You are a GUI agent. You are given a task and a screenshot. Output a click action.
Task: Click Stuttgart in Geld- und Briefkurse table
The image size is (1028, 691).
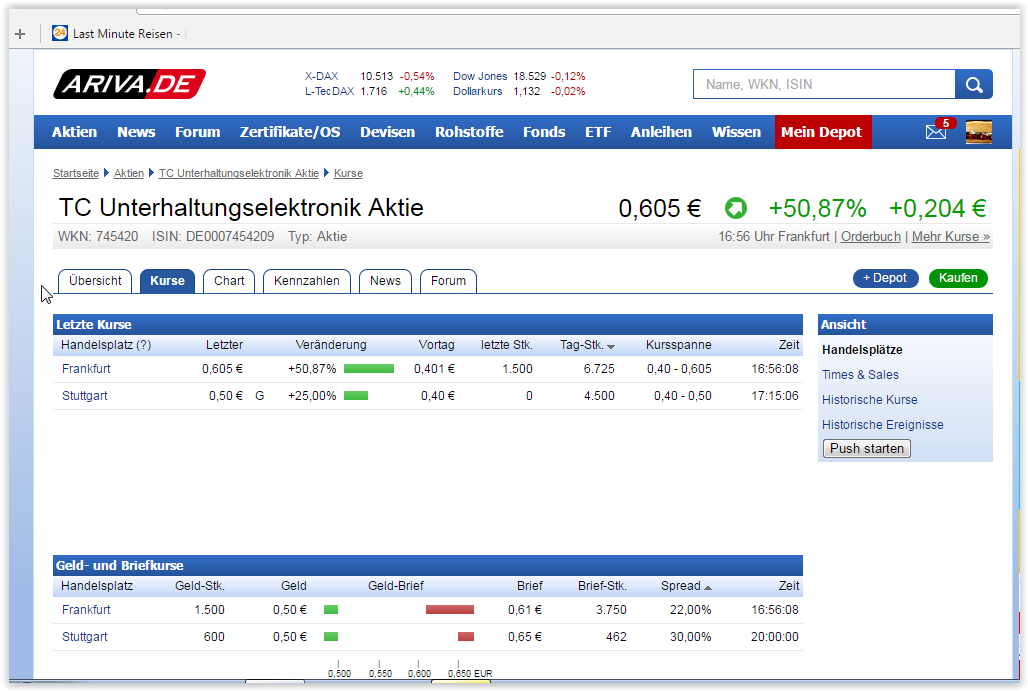(x=85, y=636)
